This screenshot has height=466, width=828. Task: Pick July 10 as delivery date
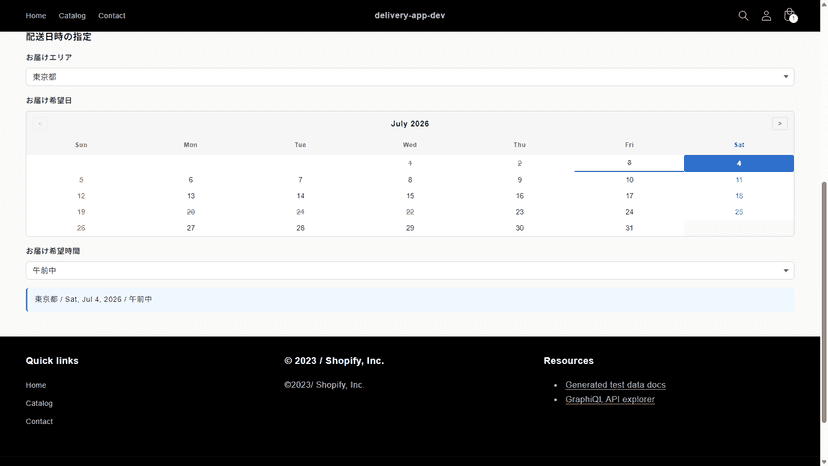pyautogui.click(x=629, y=180)
